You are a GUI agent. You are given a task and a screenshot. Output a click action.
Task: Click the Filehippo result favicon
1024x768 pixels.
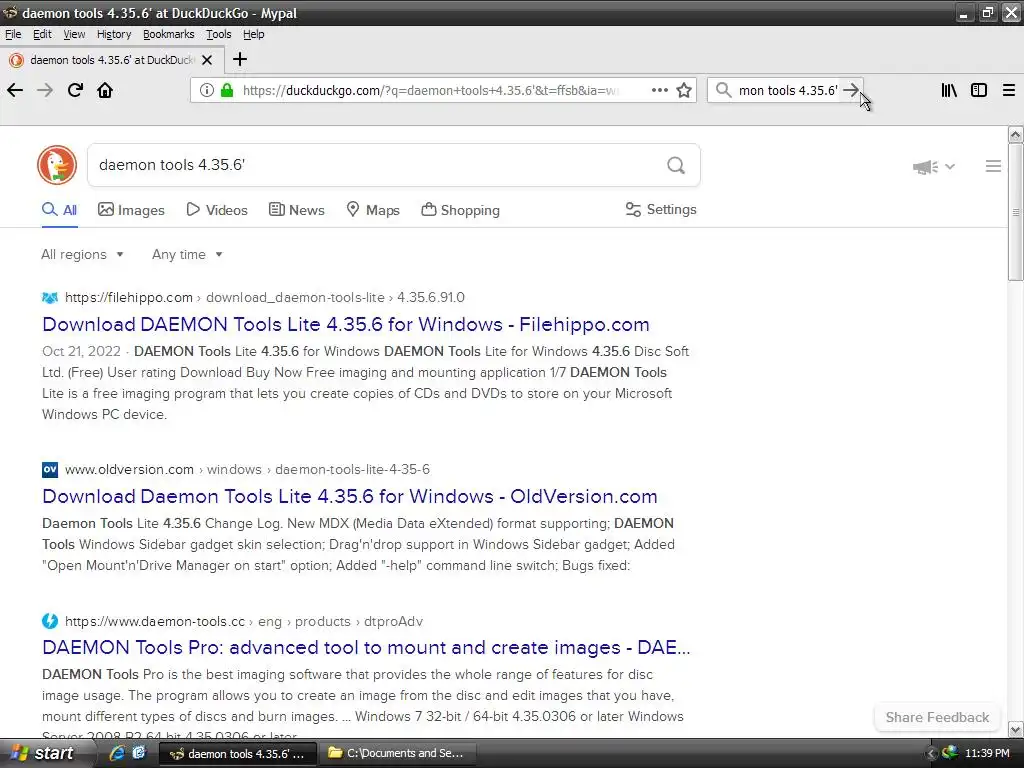[x=50, y=298]
